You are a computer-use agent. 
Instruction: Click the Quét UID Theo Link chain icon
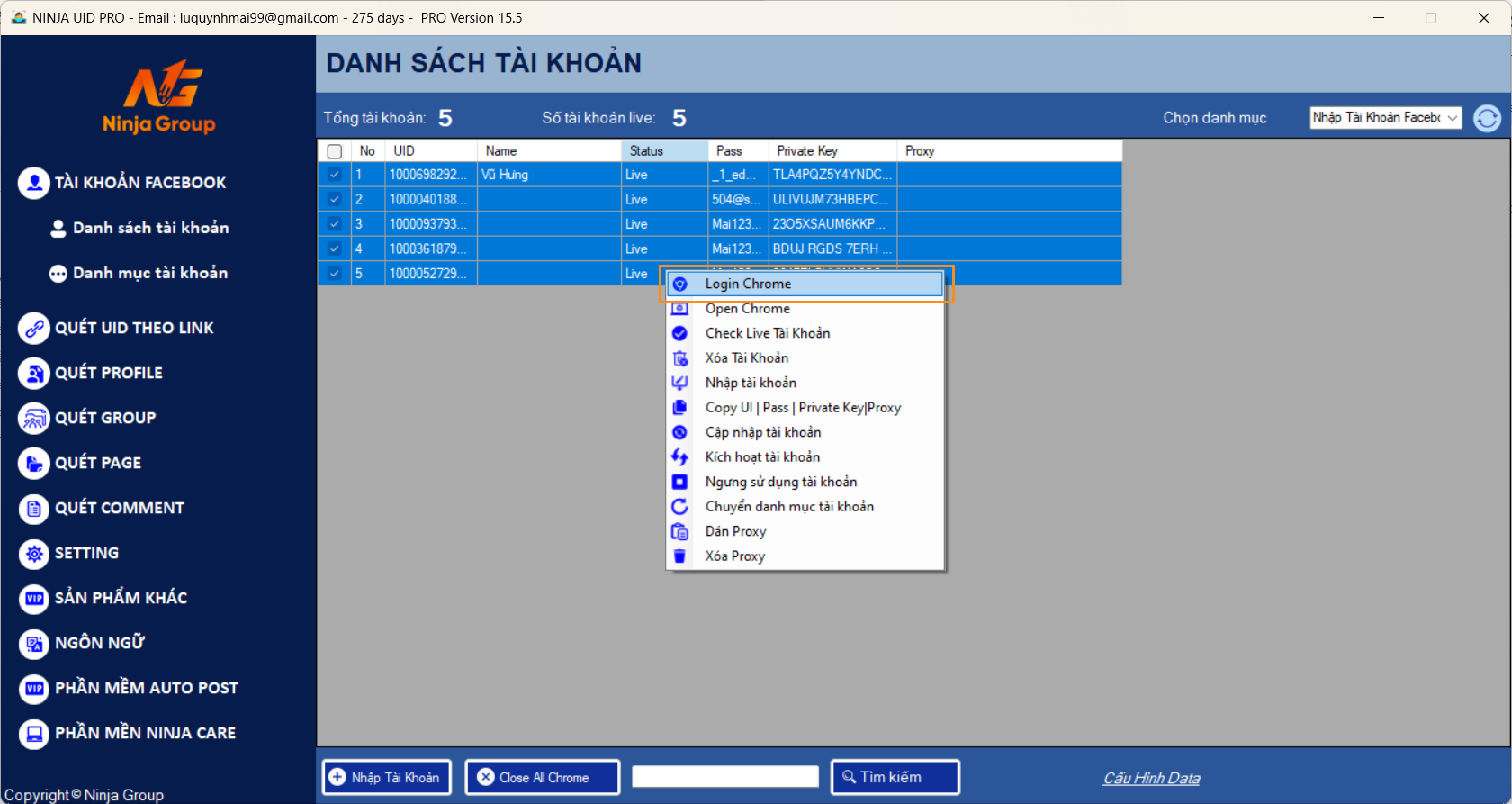[34, 329]
